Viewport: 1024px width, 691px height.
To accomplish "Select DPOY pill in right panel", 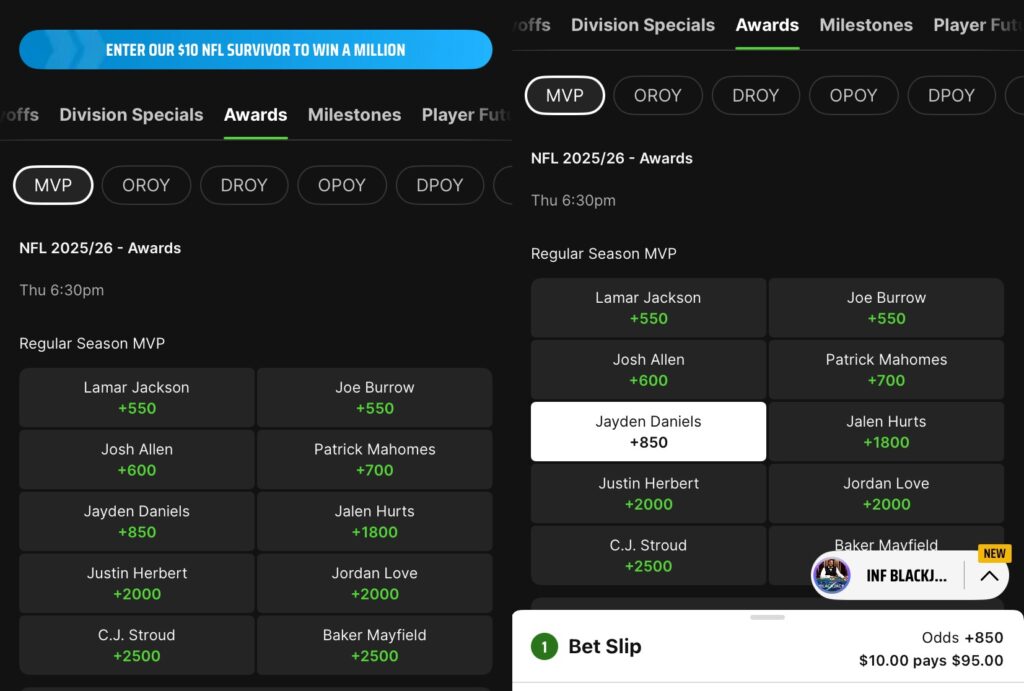I will (x=952, y=95).
